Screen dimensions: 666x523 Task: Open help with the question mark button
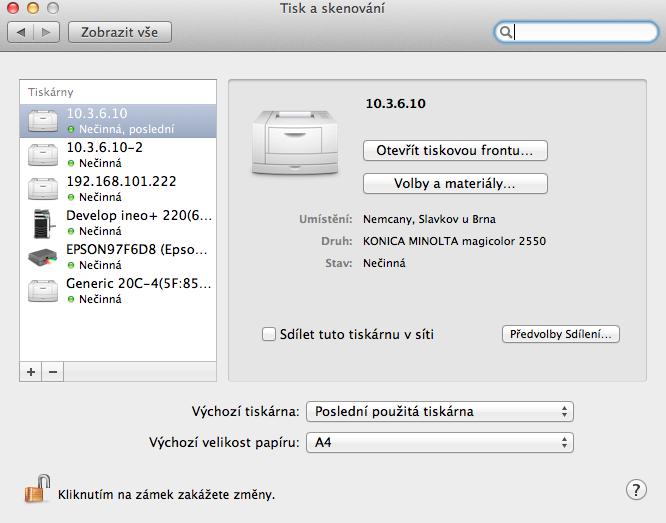tap(636, 490)
